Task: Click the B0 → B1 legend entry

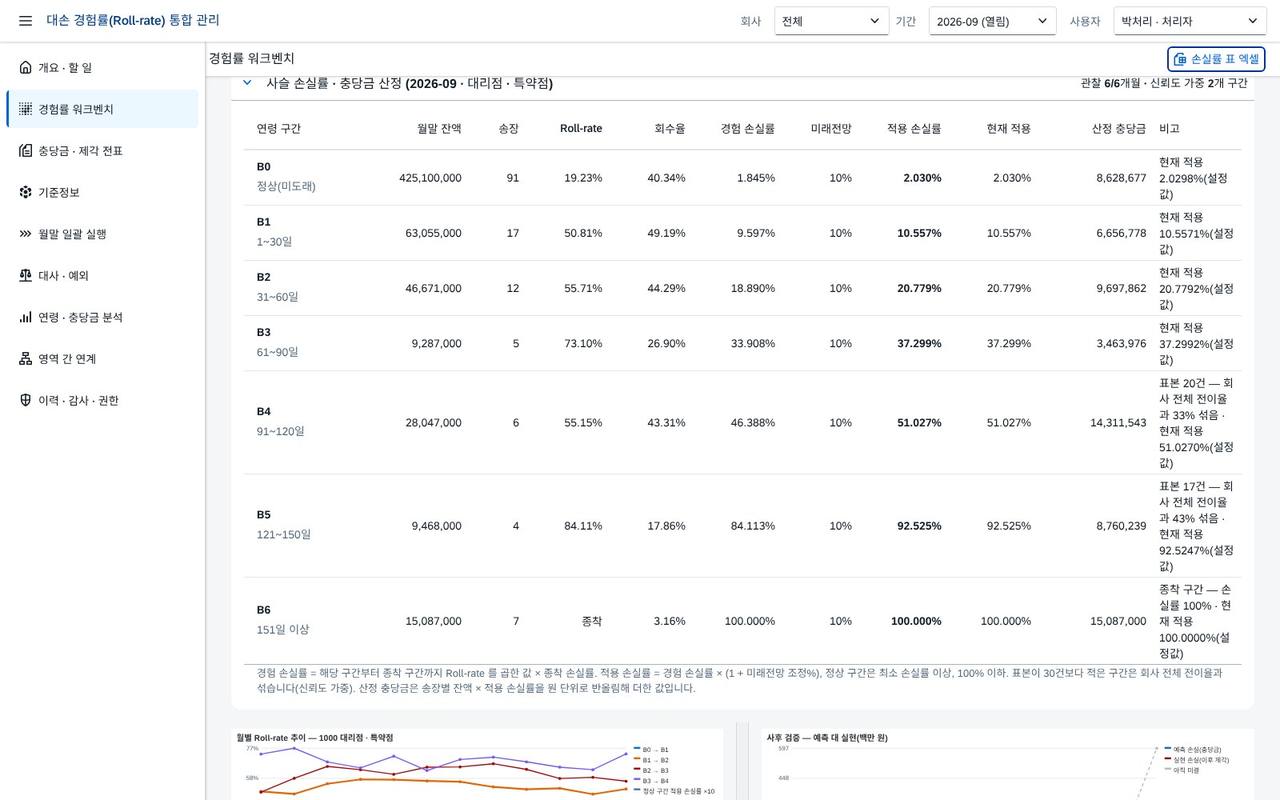Action: click(x=651, y=749)
